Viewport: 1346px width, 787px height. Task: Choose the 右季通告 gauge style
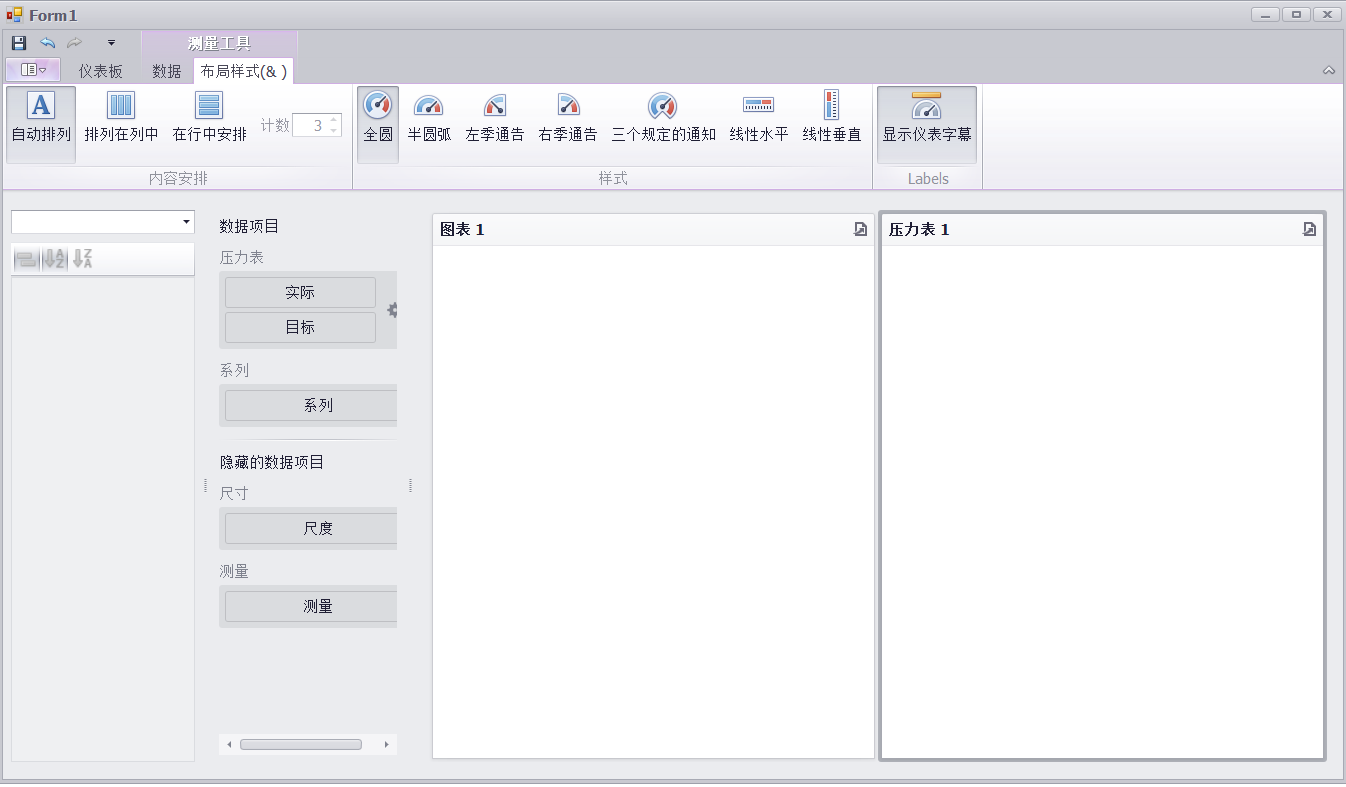coord(567,119)
